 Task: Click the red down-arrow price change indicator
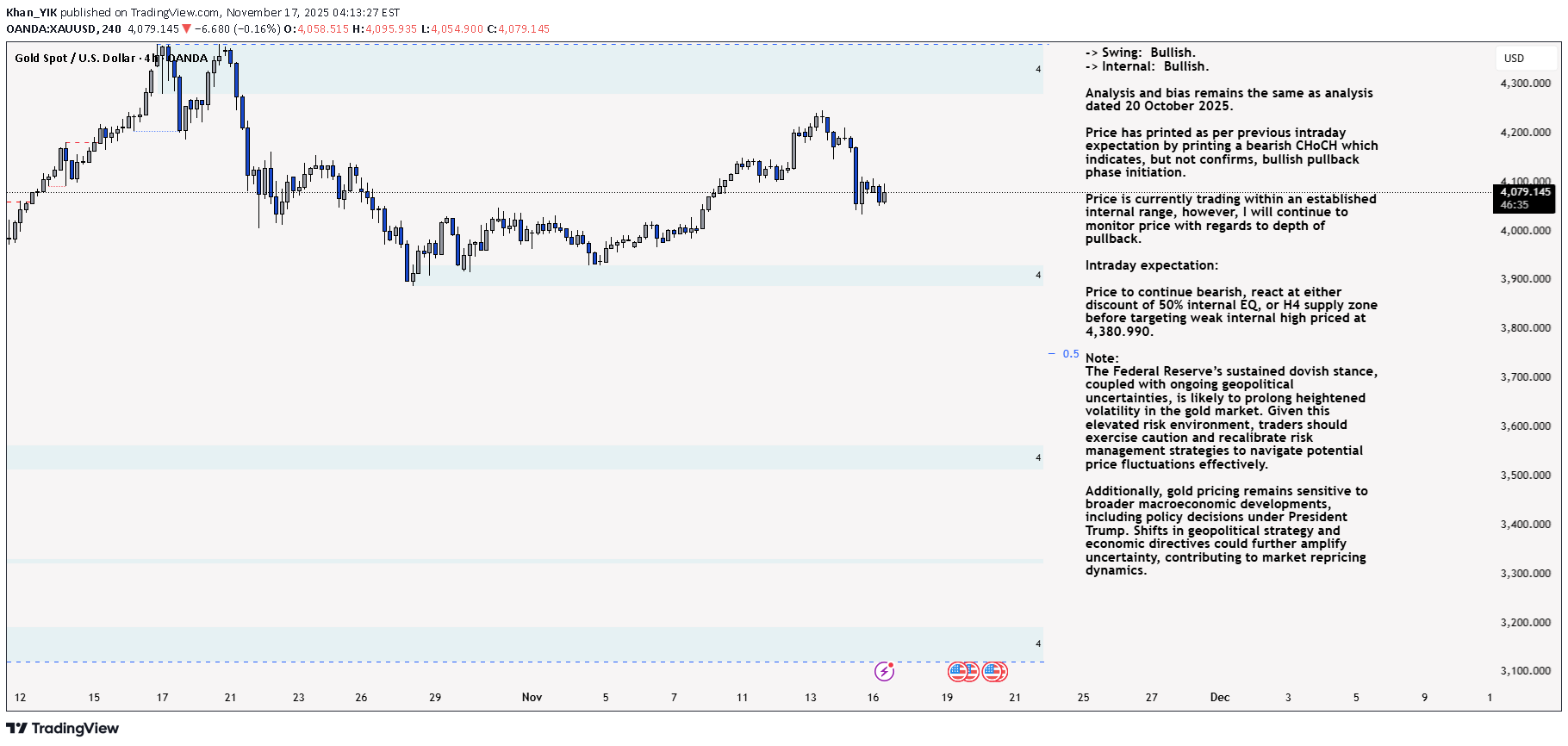click(x=186, y=29)
